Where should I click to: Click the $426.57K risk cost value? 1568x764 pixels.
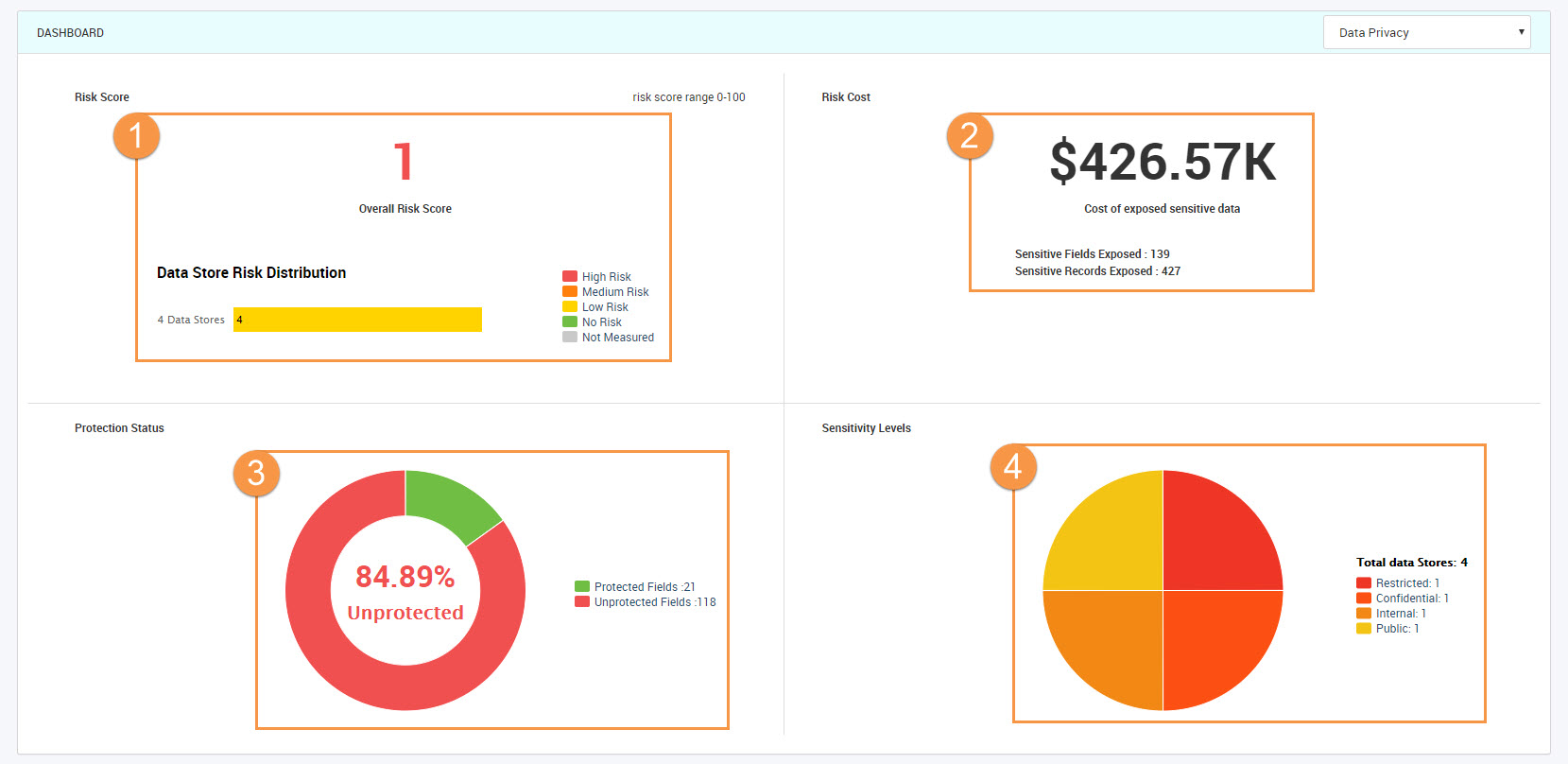coord(1163,162)
